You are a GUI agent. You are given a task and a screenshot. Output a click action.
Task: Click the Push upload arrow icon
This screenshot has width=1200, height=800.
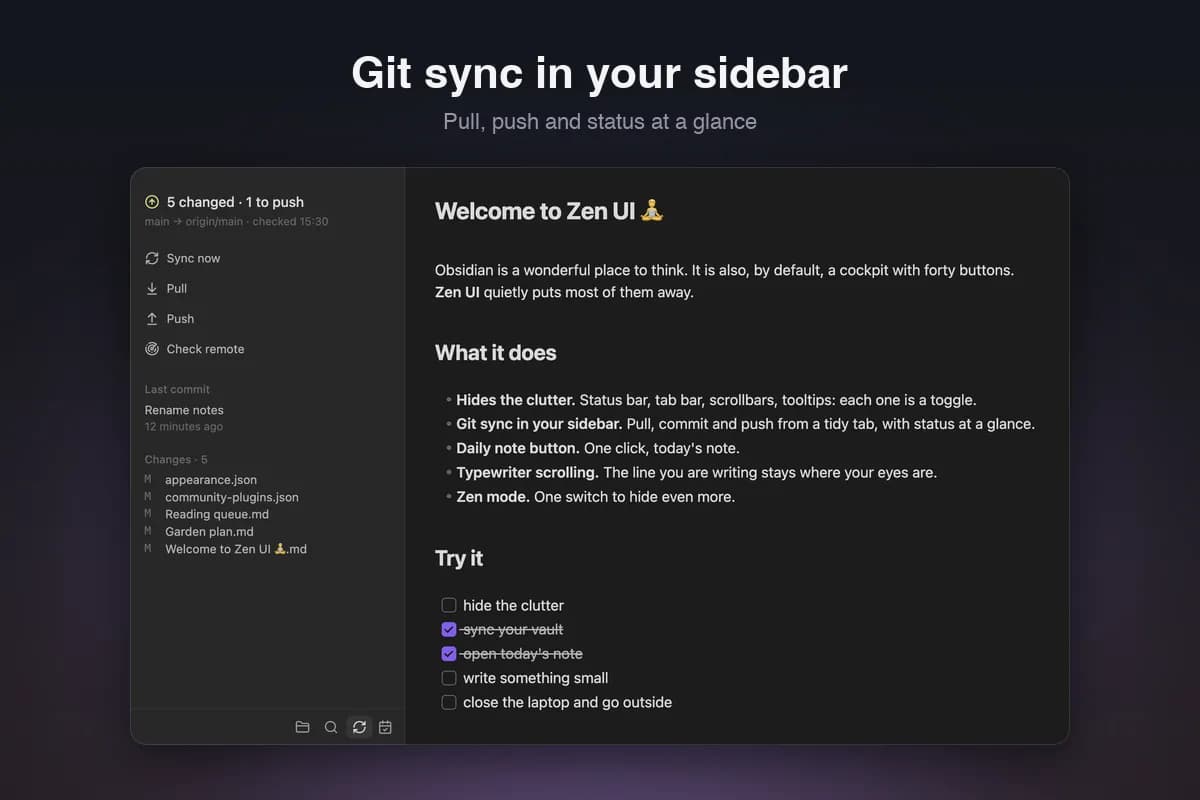[x=152, y=318]
